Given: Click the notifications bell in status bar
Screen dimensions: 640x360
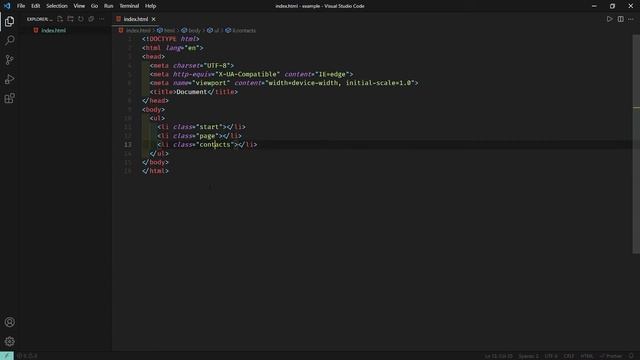Looking at the screenshot, I should [x=631, y=356].
